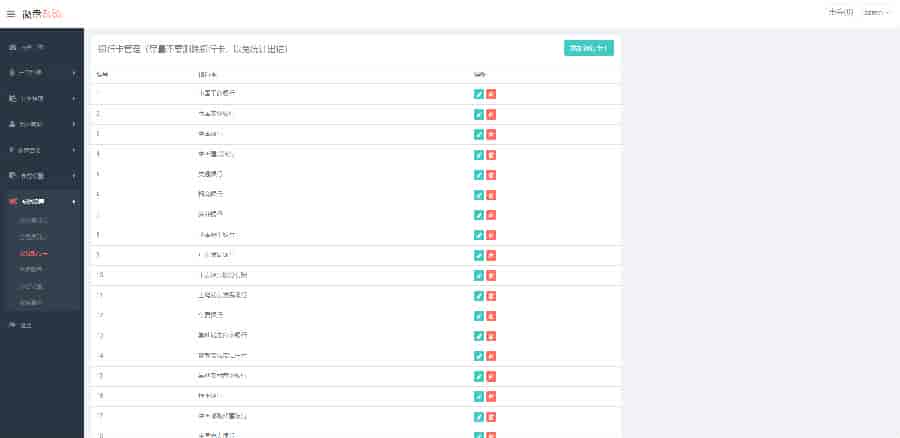
Task: Edit the bank in row 12
Action: pyautogui.click(x=479, y=316)
